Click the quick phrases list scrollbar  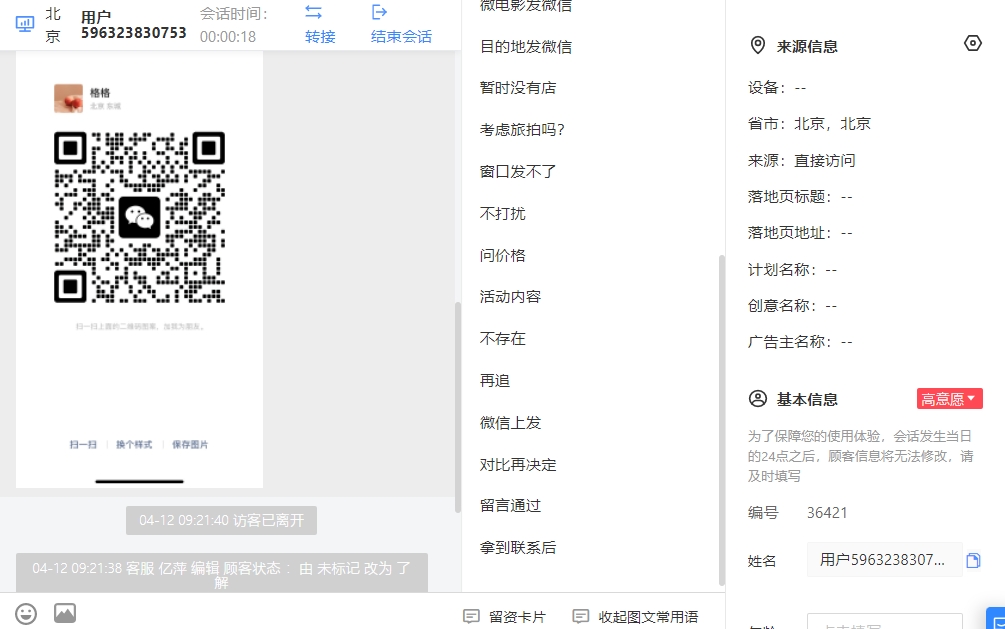(722, 420)
